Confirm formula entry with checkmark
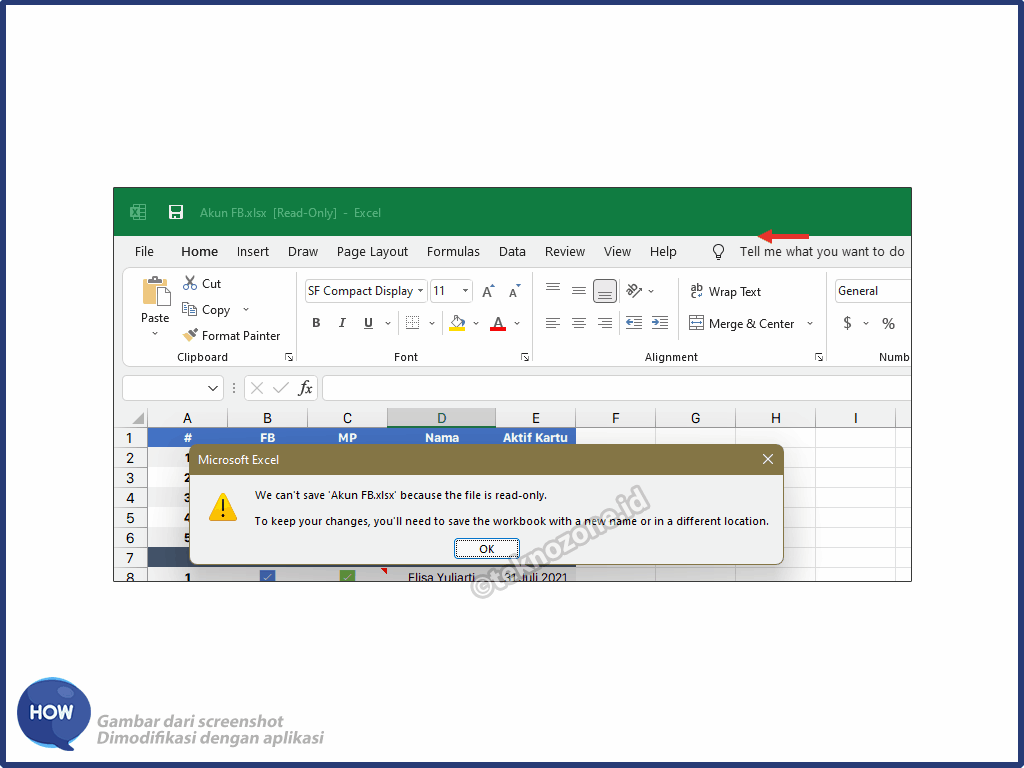This screenshot has width=1024, height=768. pos(281,388)
